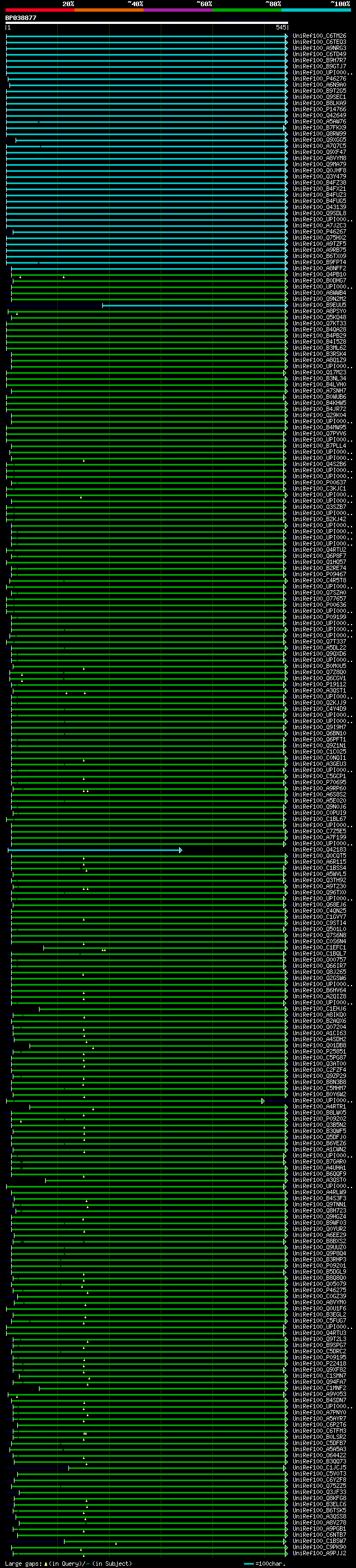Click the short cyan alignment bar for Q42183
Screen dimensions: 356x1568
[96, 850]
